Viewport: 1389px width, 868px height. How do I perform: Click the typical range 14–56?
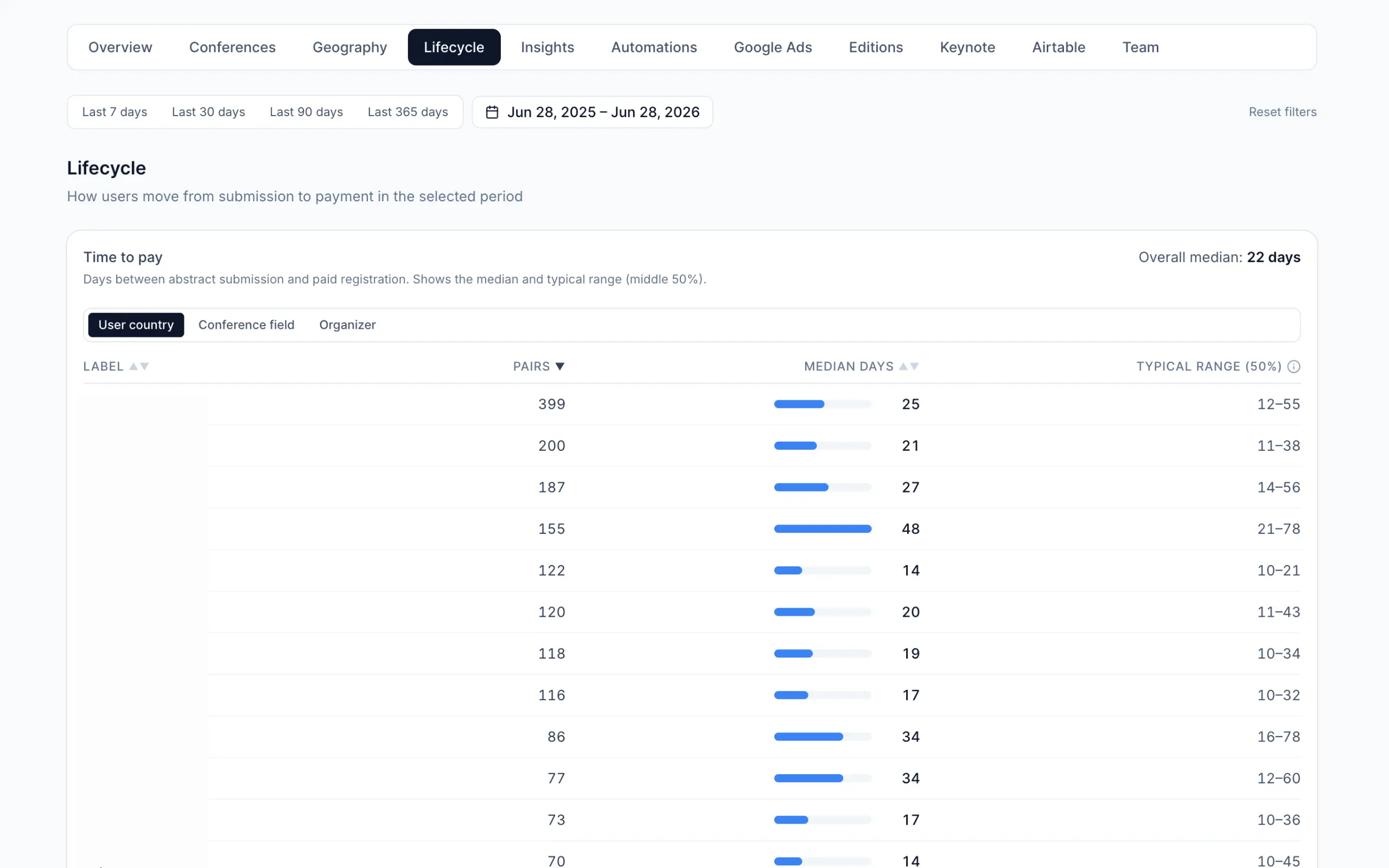tap(1279, 487)
